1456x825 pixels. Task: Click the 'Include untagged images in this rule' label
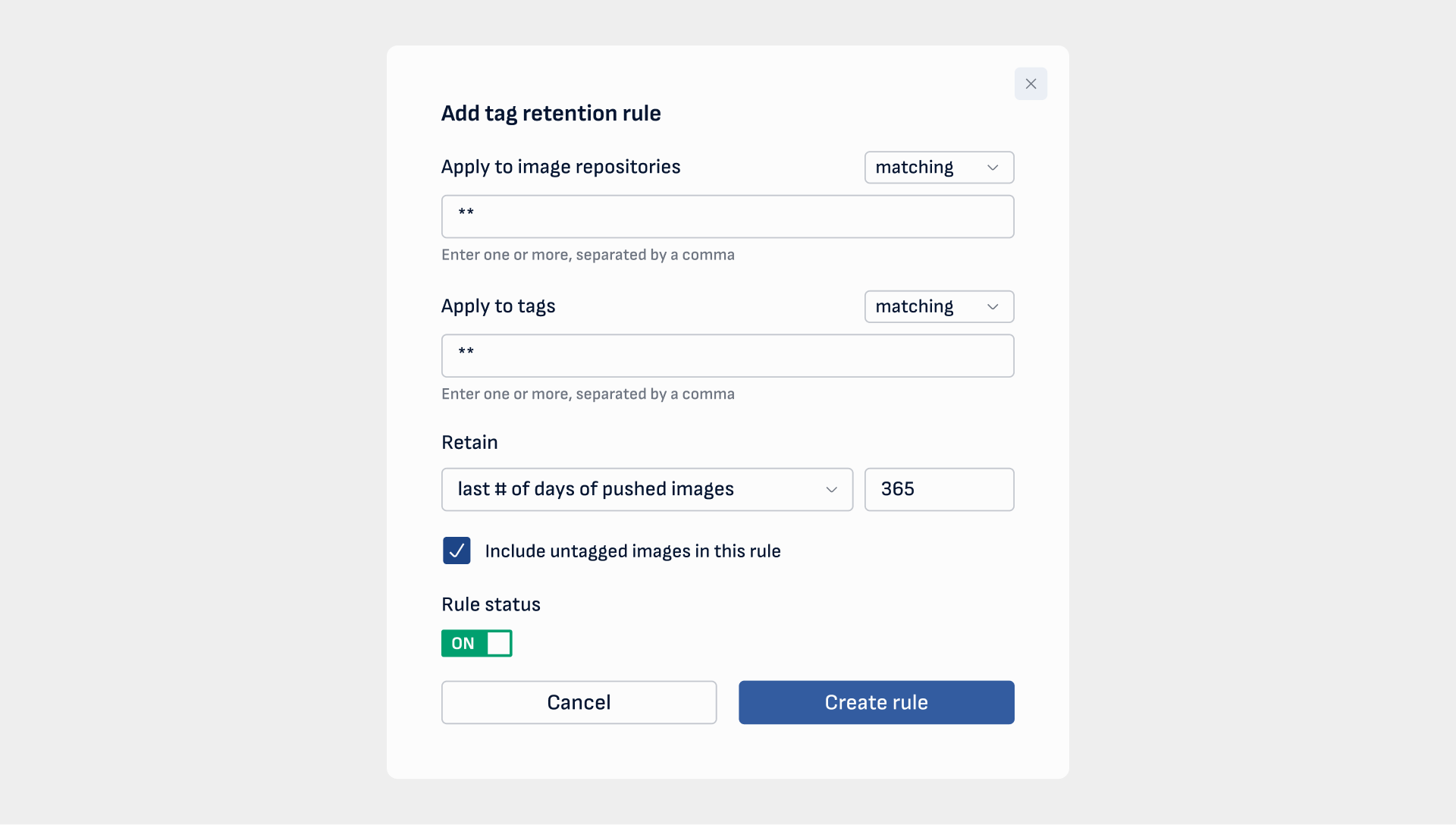pyautogui.click(x=632, y=551)
